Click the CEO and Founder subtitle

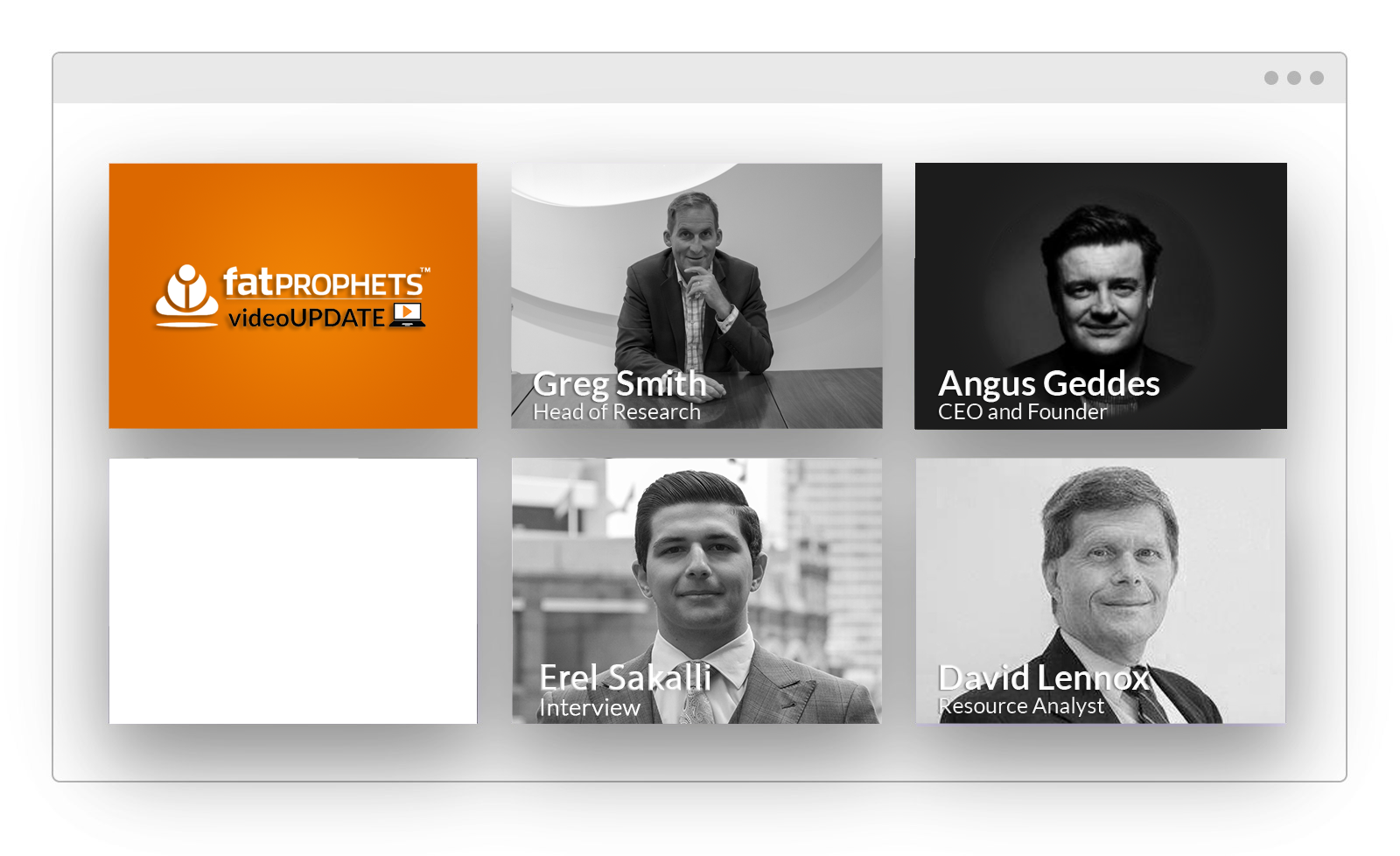(x=1022, y=412)
